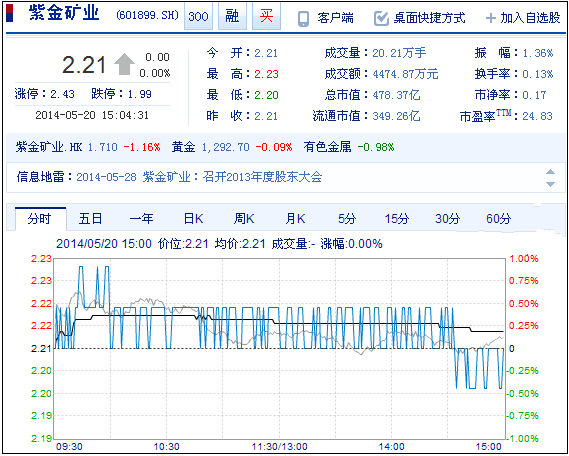Click the timestamp 2014-05-20 15:04:31
This screenshot has width=569, height=456.
[92, 115]
